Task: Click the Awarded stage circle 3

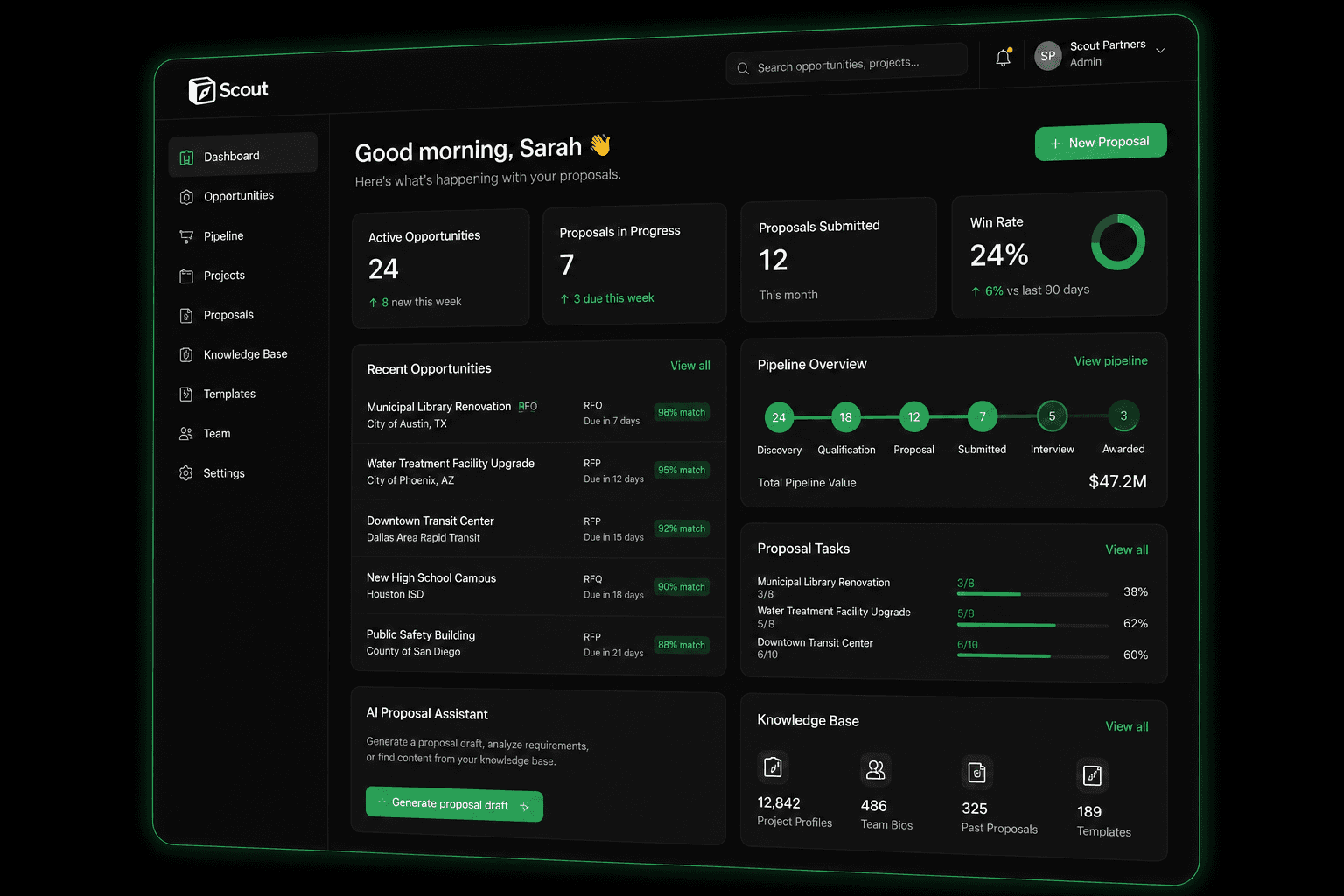Action: click(x=1123, y=416)
